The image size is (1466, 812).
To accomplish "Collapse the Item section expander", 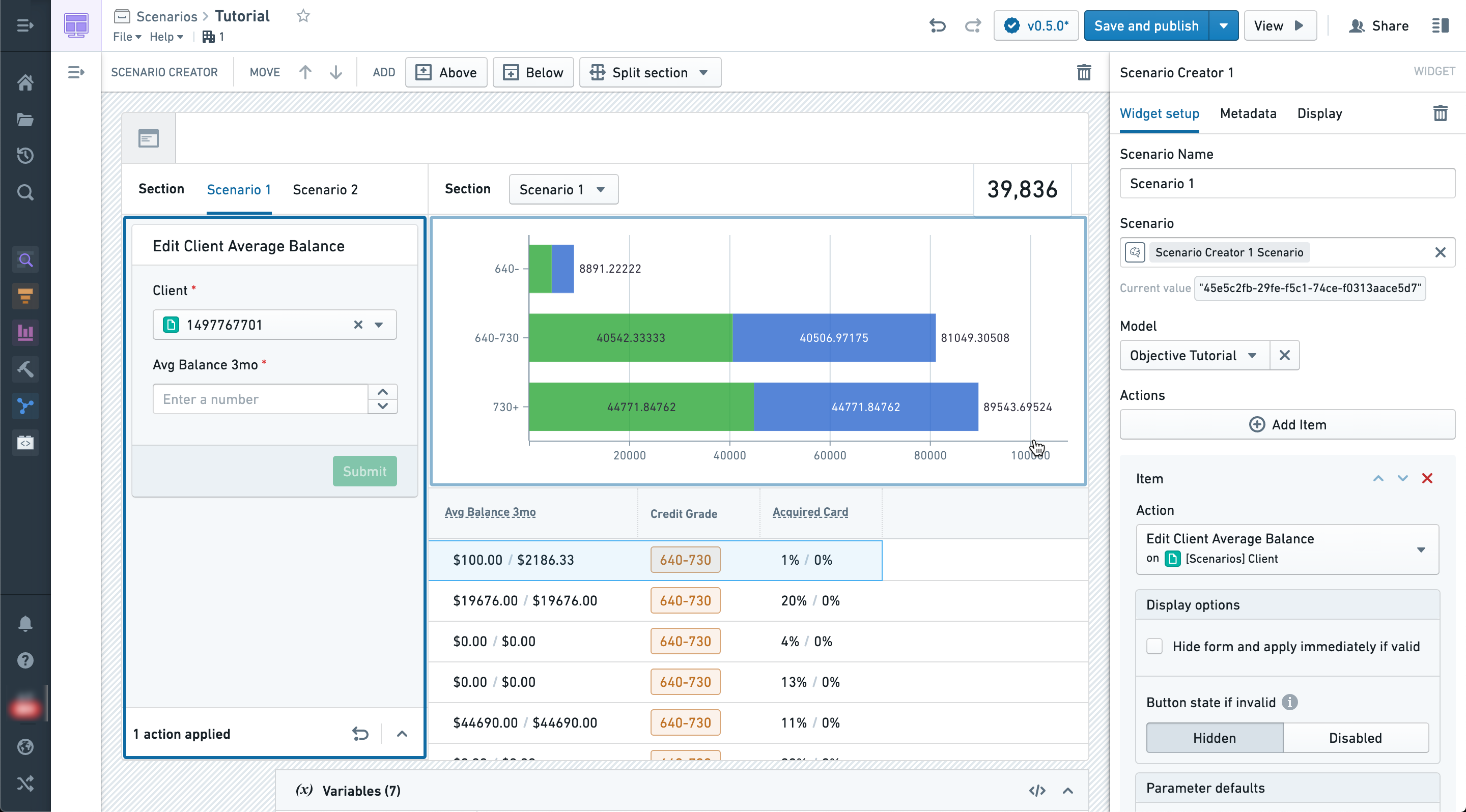I will (x=1378, y=478).
